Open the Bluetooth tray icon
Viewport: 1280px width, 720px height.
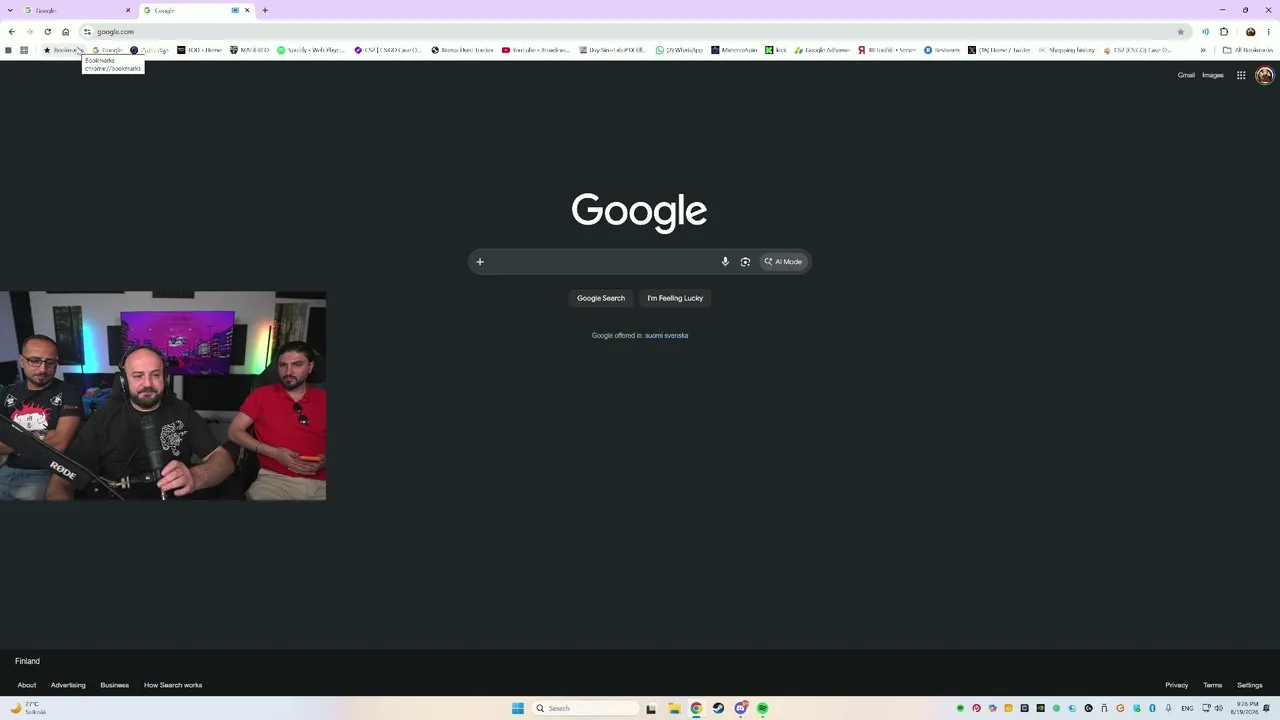pyautogui.click(x=1152, y=708)
